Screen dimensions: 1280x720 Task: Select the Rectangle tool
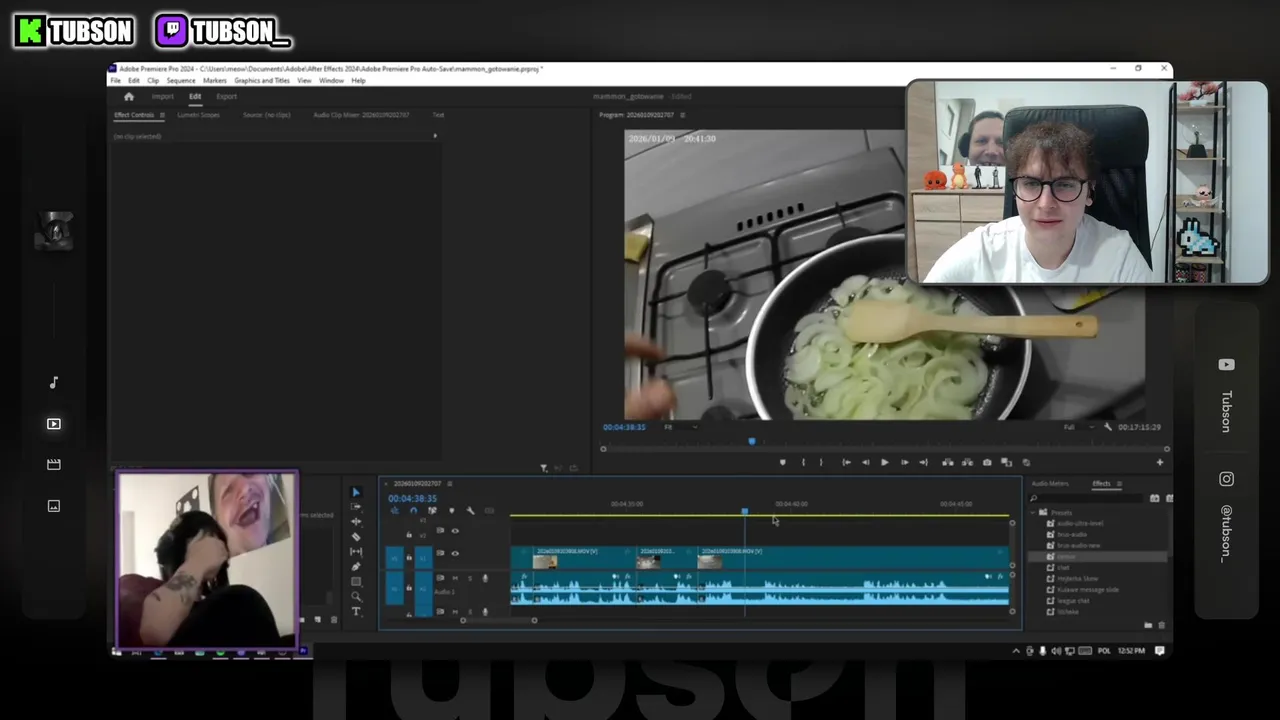356,582
